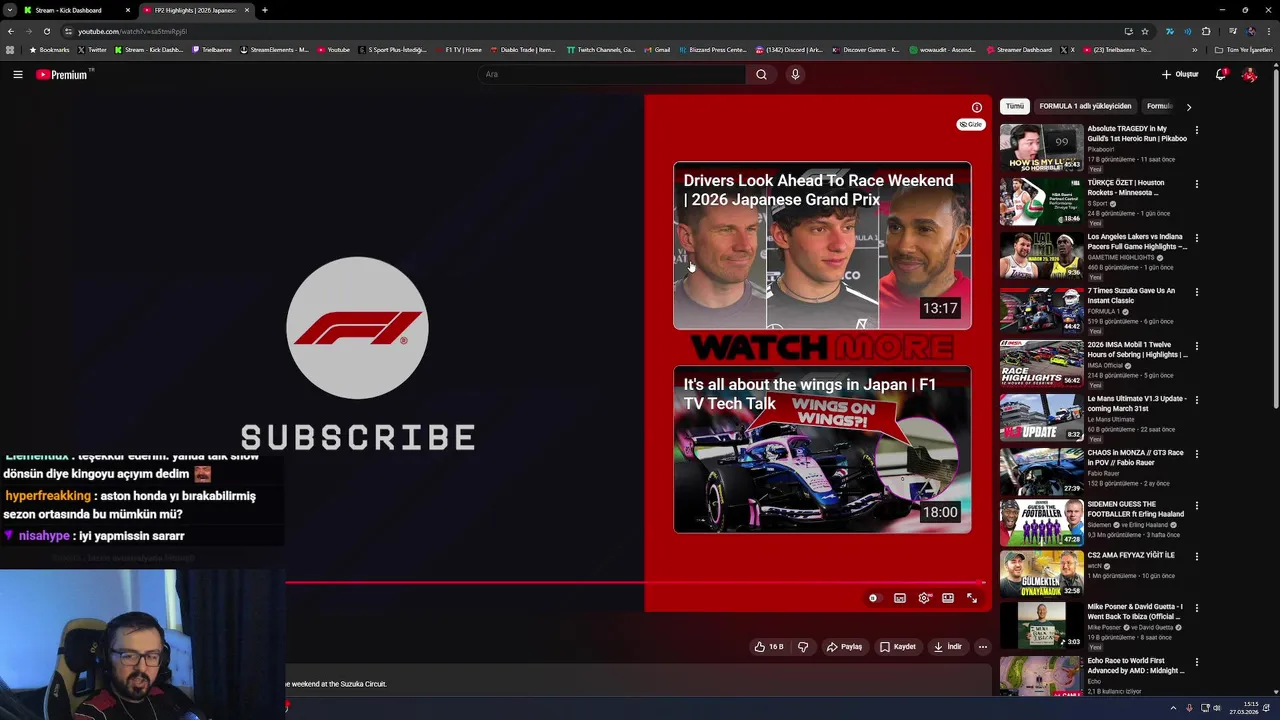This screenshot has height=720, width=1280.
Task: Open Chrome extensions puzzle icon
Action: 1206,31
